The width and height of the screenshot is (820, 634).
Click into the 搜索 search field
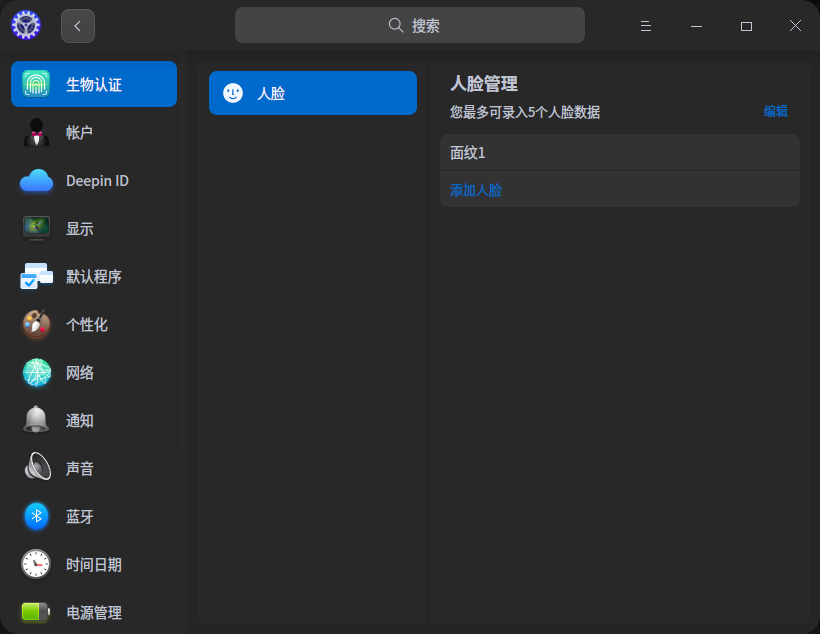point(409,24)
